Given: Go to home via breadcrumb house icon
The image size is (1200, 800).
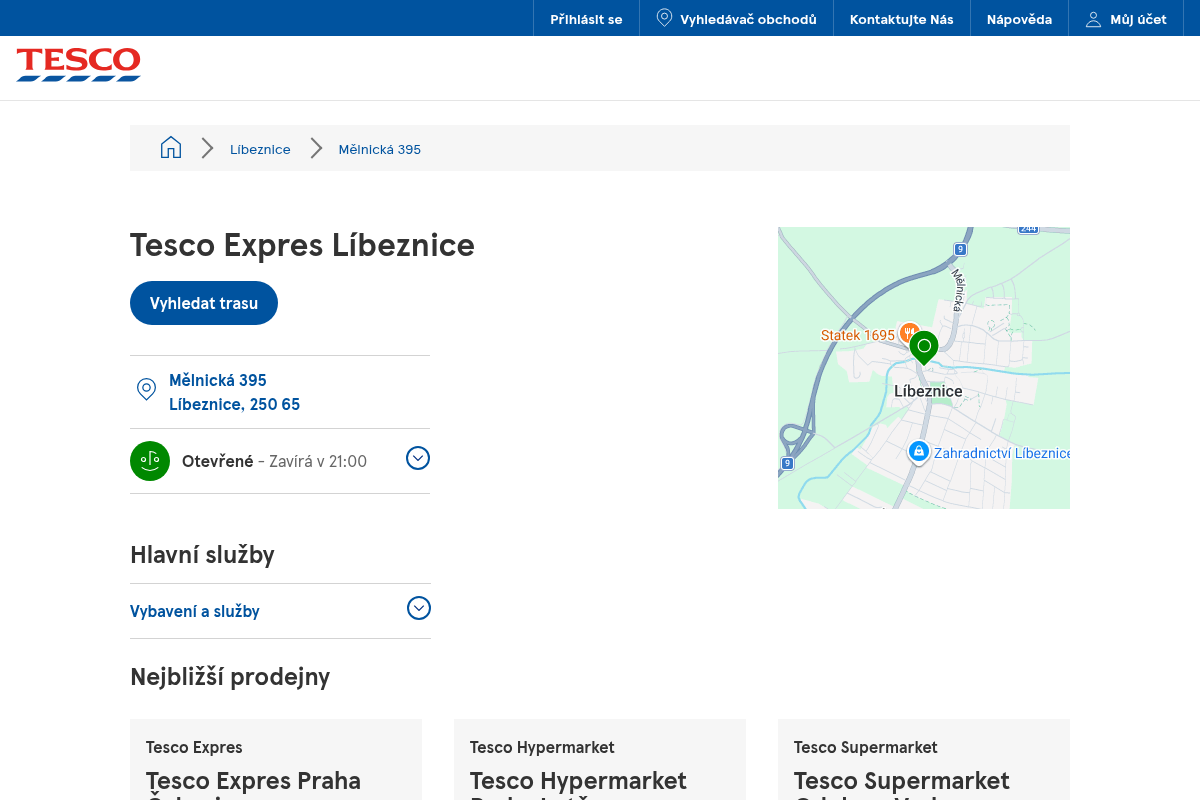Looking at the screenshot, I should (171, 148).
